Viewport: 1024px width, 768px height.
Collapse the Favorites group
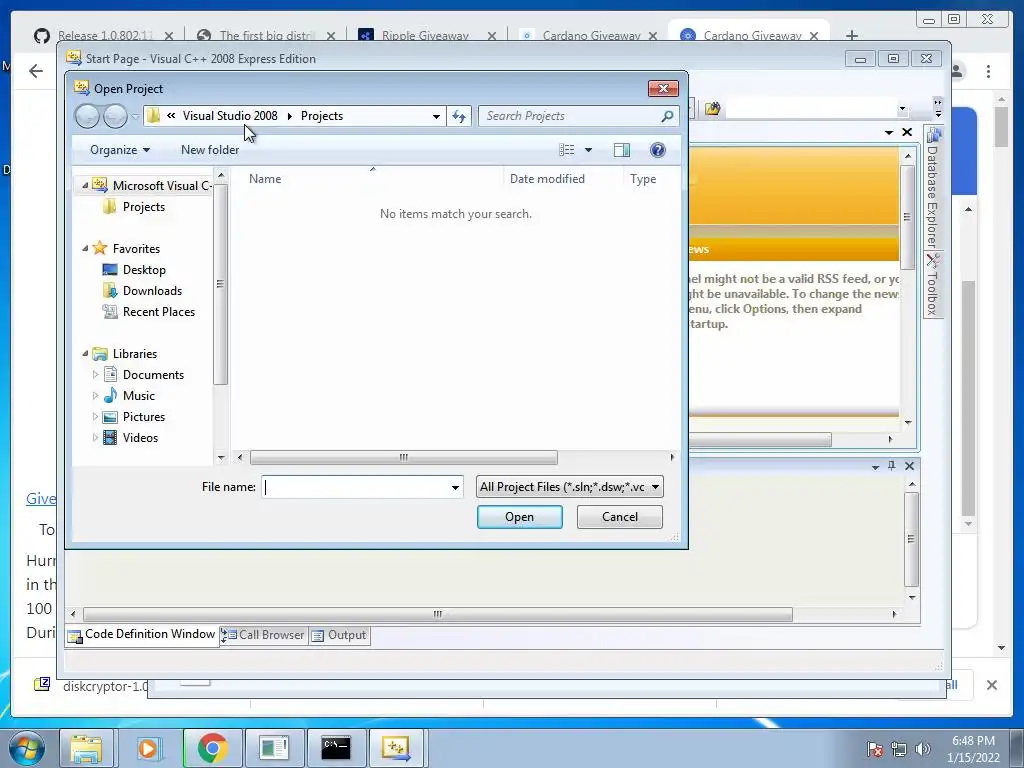[85, 249]
